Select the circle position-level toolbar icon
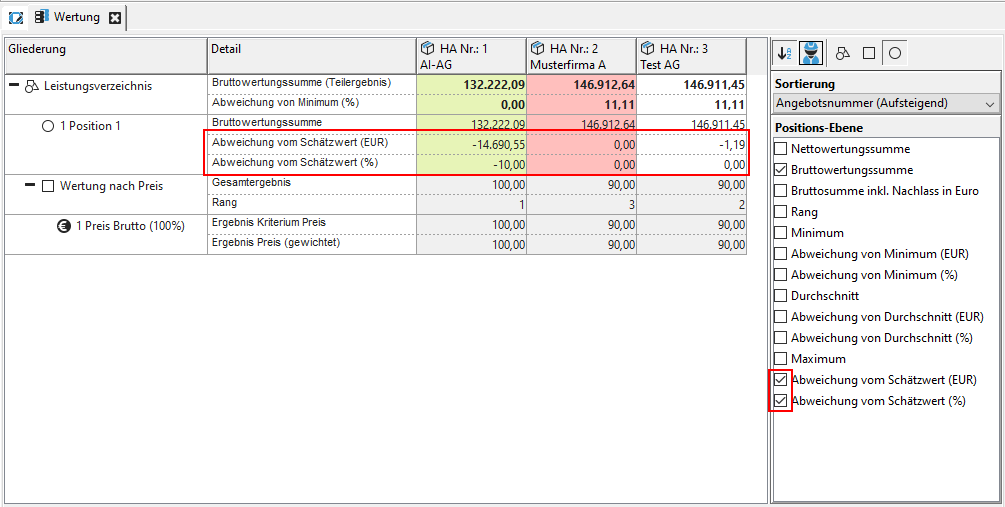 coord(893,53)
